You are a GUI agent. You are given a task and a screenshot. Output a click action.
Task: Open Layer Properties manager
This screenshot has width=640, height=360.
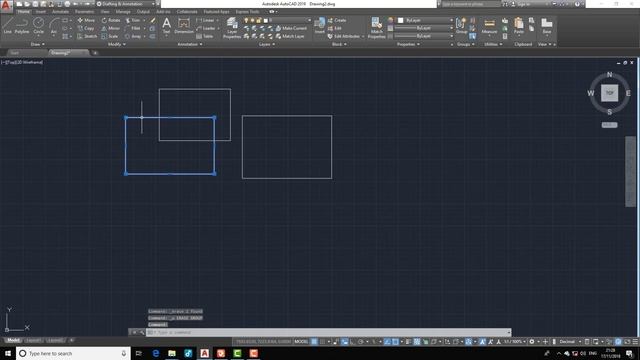[x=232, y=28]
